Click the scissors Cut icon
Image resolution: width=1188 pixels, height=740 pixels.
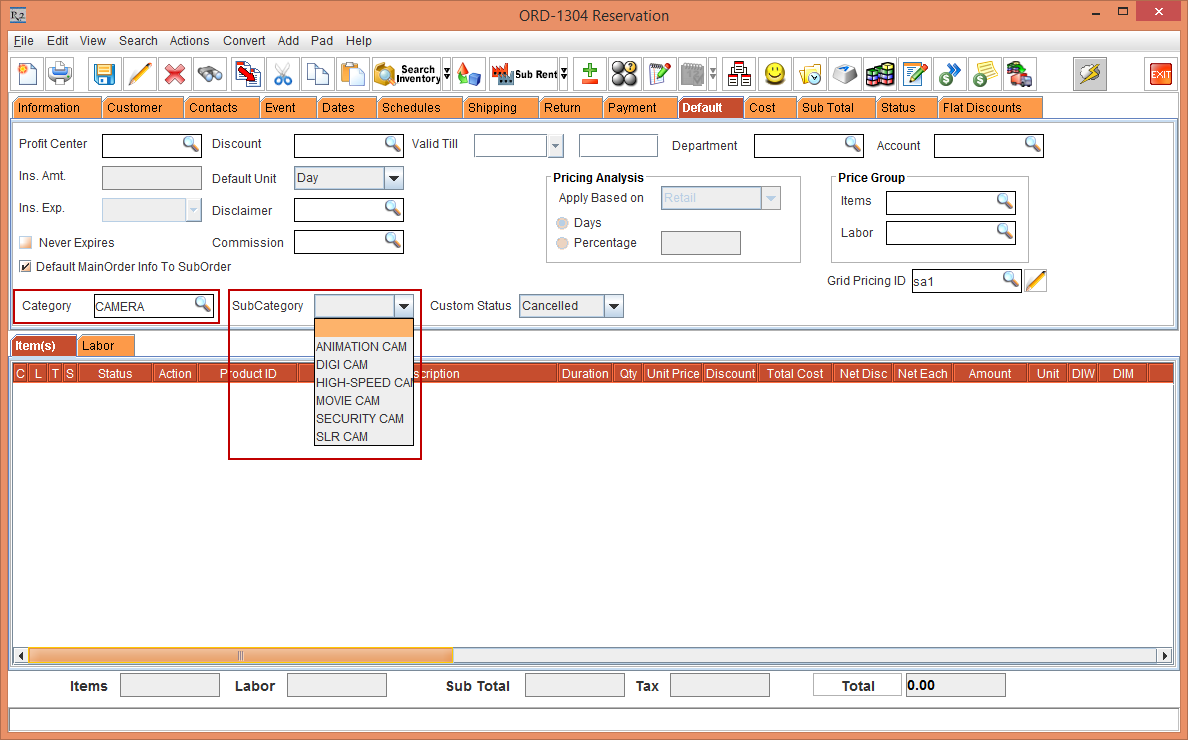[x=283, y=74]
